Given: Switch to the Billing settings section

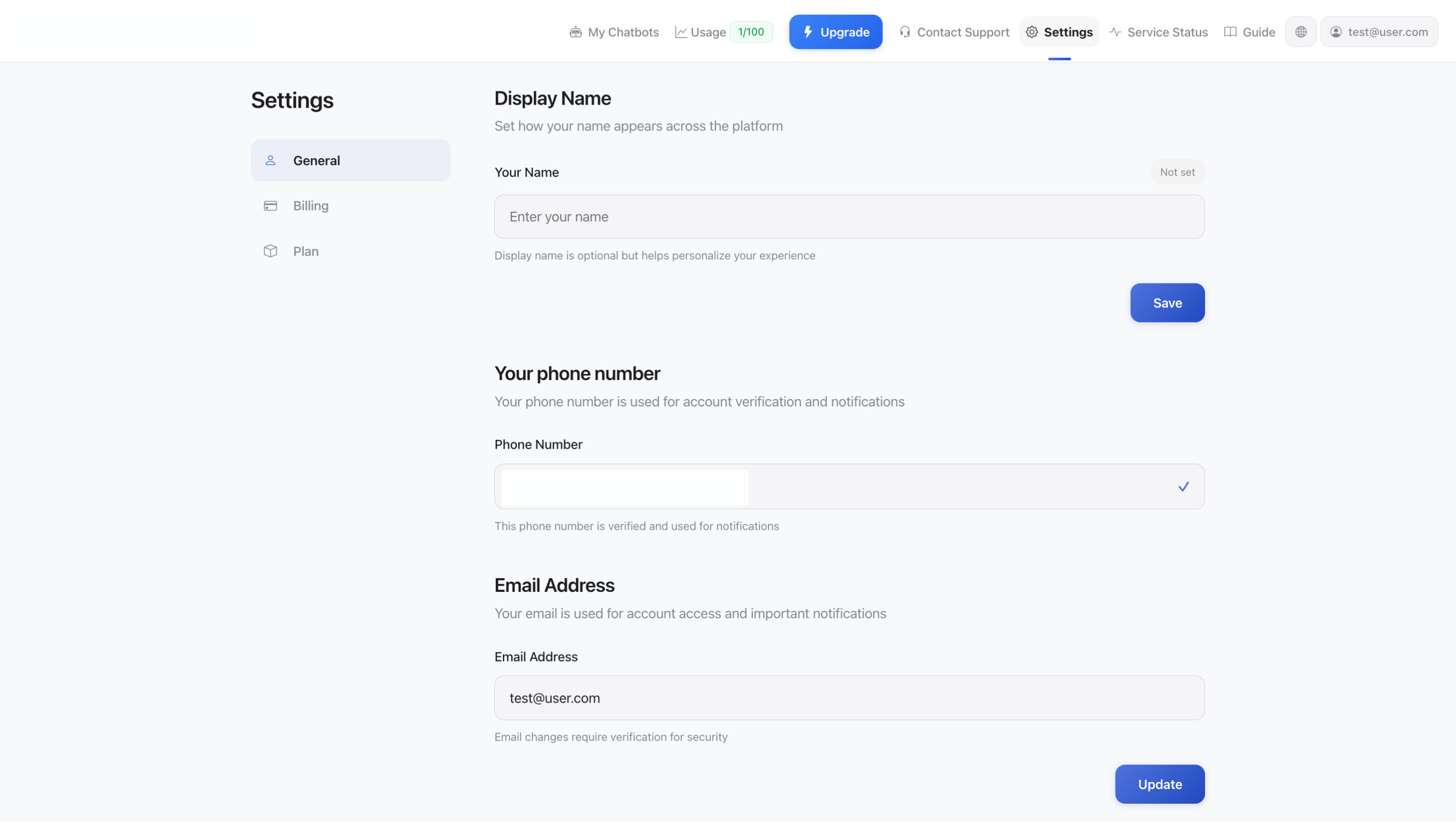Looking at the screenshot, I should click(311, 205).
